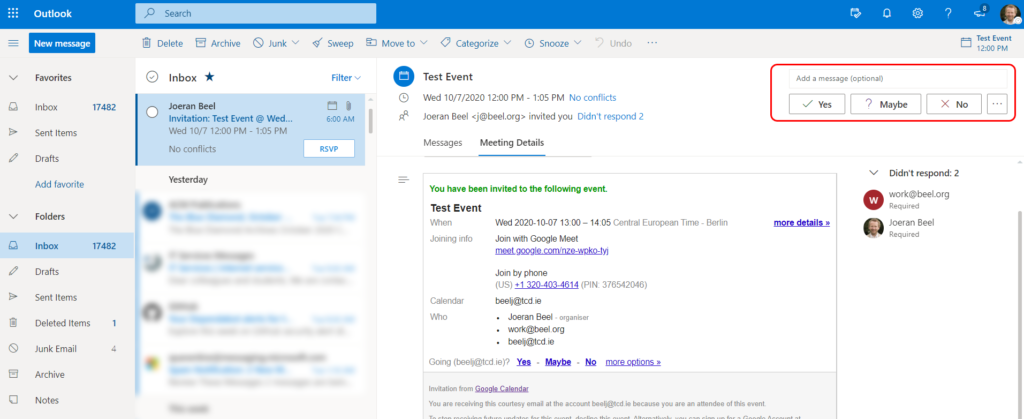Image resolution: width=1024 pixels, height=419 pixels.
Task: Click the Add a message optional field
Action: (x=898, y=78)
